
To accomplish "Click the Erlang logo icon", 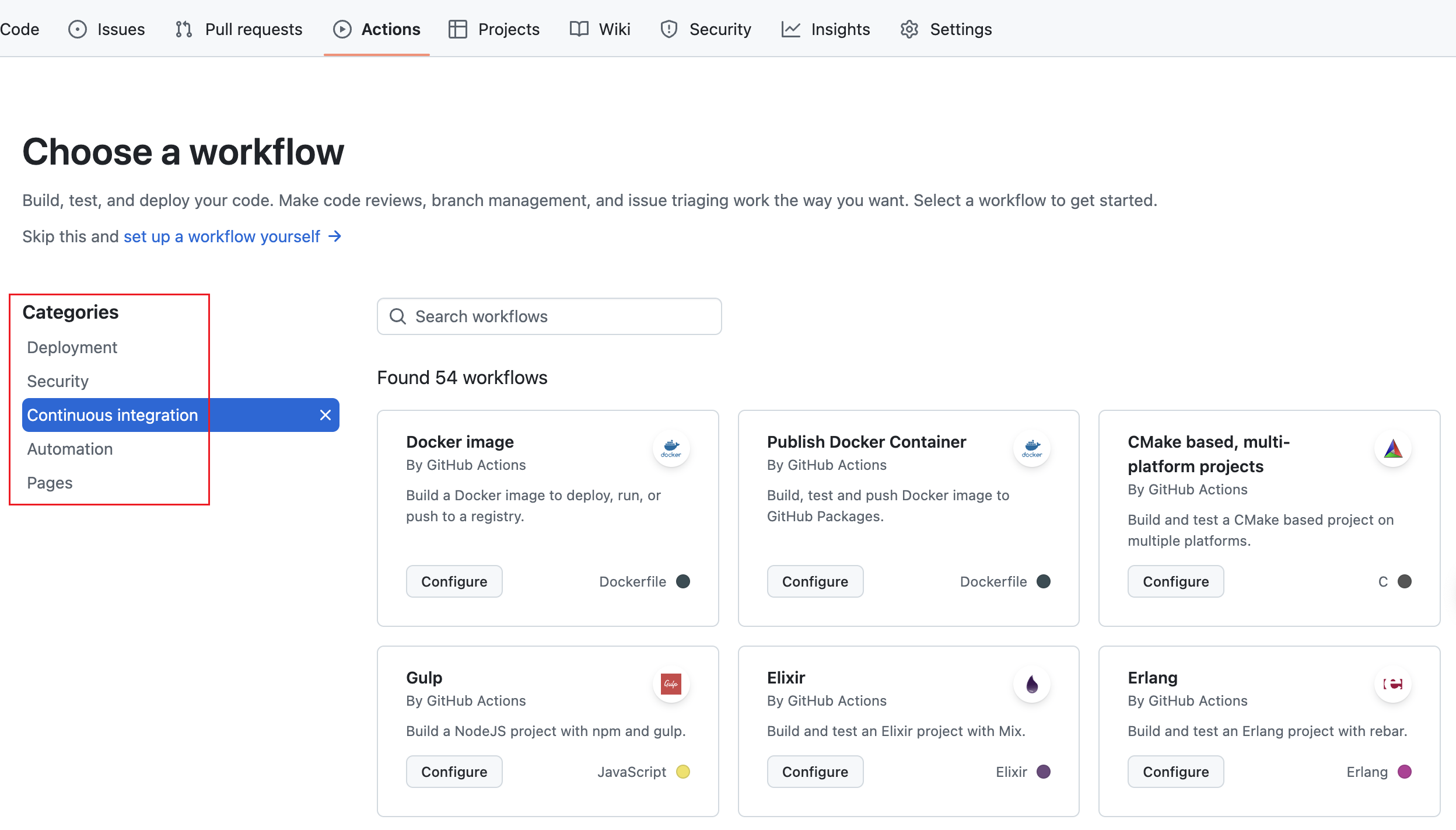I will point(1393,684).
